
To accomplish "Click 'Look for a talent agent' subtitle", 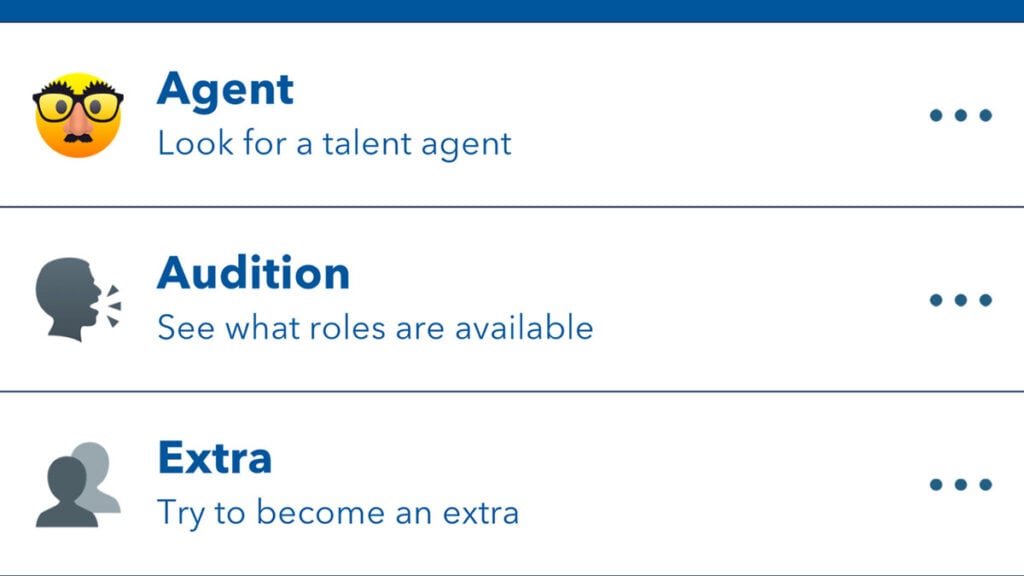I will click(333, 143).
